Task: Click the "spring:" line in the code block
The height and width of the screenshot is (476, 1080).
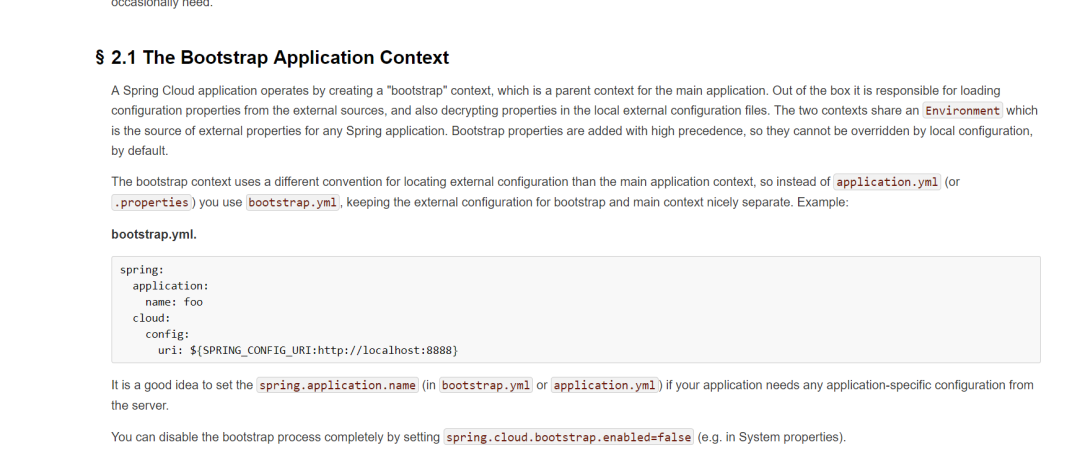Action: coord(140,270)
